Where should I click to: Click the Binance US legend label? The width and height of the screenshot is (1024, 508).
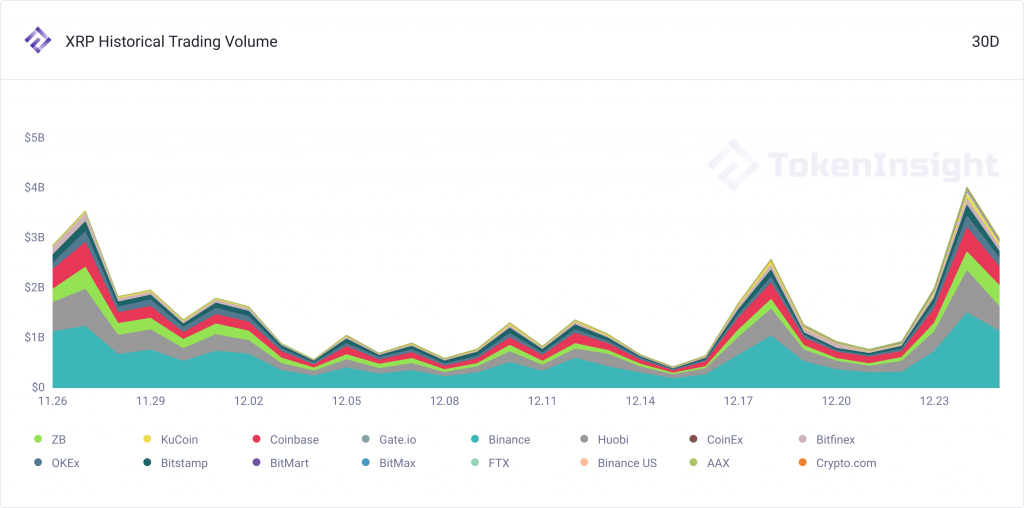(x=627, y=463)
